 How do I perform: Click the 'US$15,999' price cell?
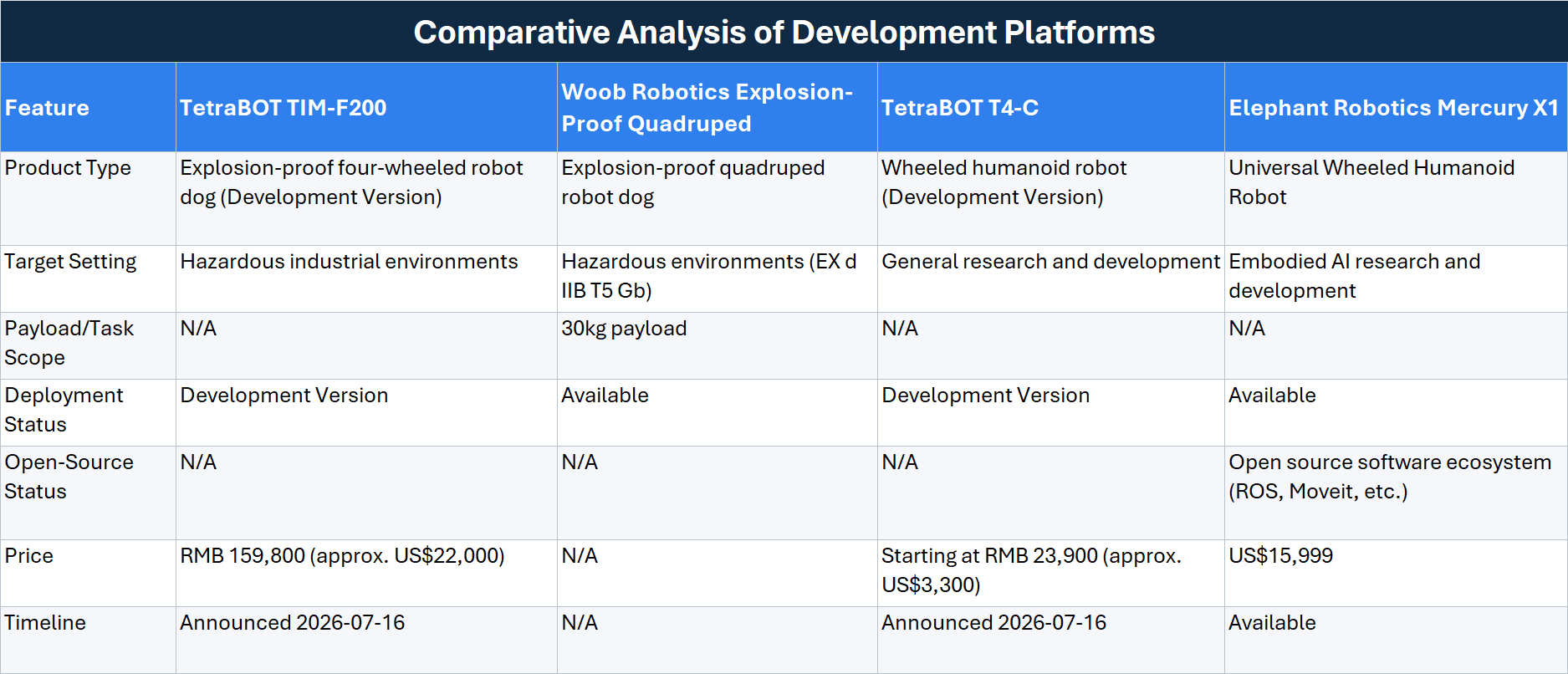tap(1396, 573)
